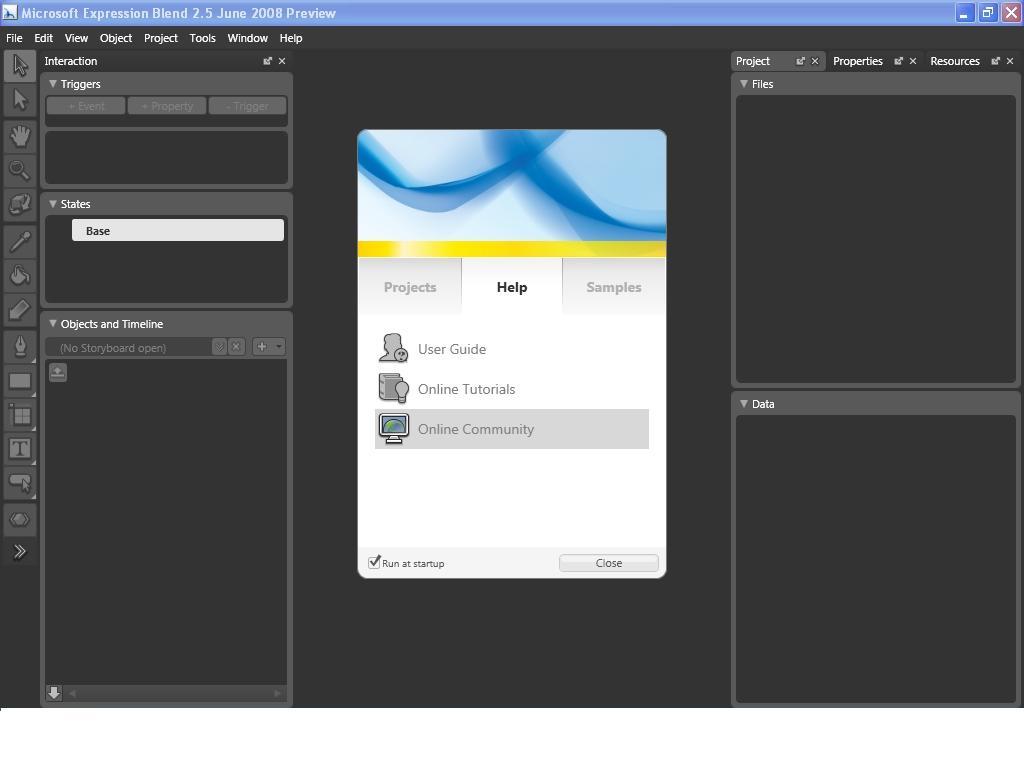Image resolution: width=1024 pixels, height=768 pixels.
Task: Select the Camera Orbit tool
Action: 20,204
